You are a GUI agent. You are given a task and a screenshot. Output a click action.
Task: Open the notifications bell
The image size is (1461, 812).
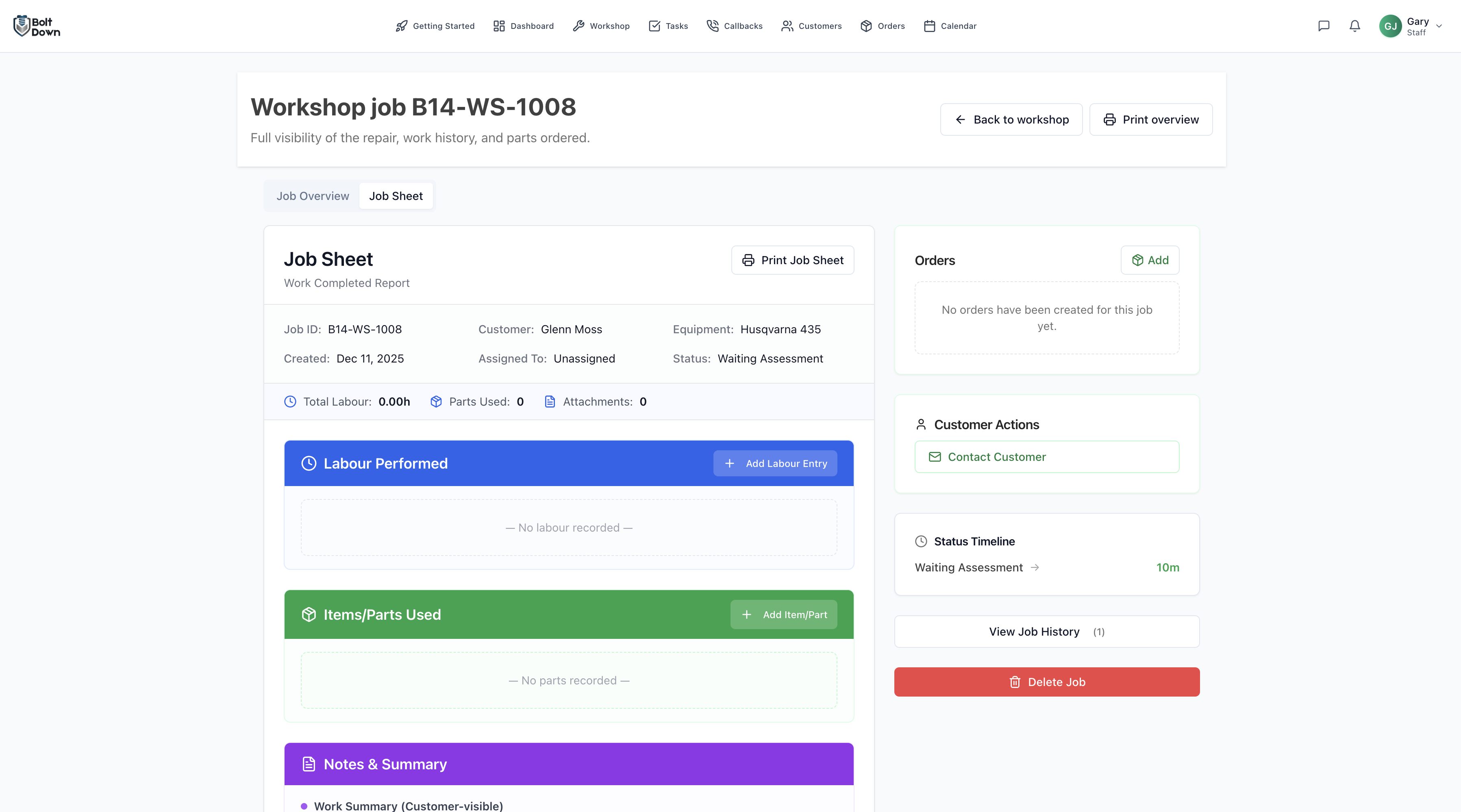[x=1354, y=26]
